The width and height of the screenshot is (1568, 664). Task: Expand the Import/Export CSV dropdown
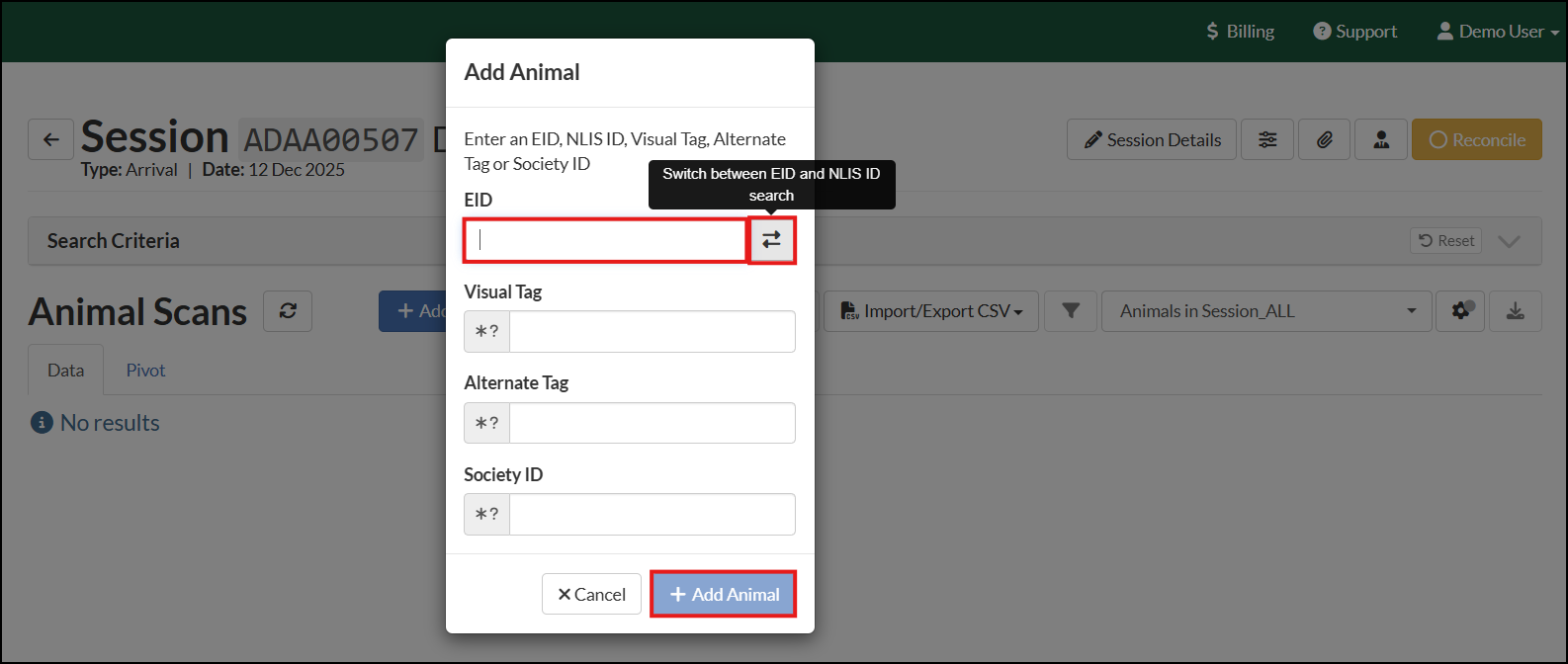point(930,311)
